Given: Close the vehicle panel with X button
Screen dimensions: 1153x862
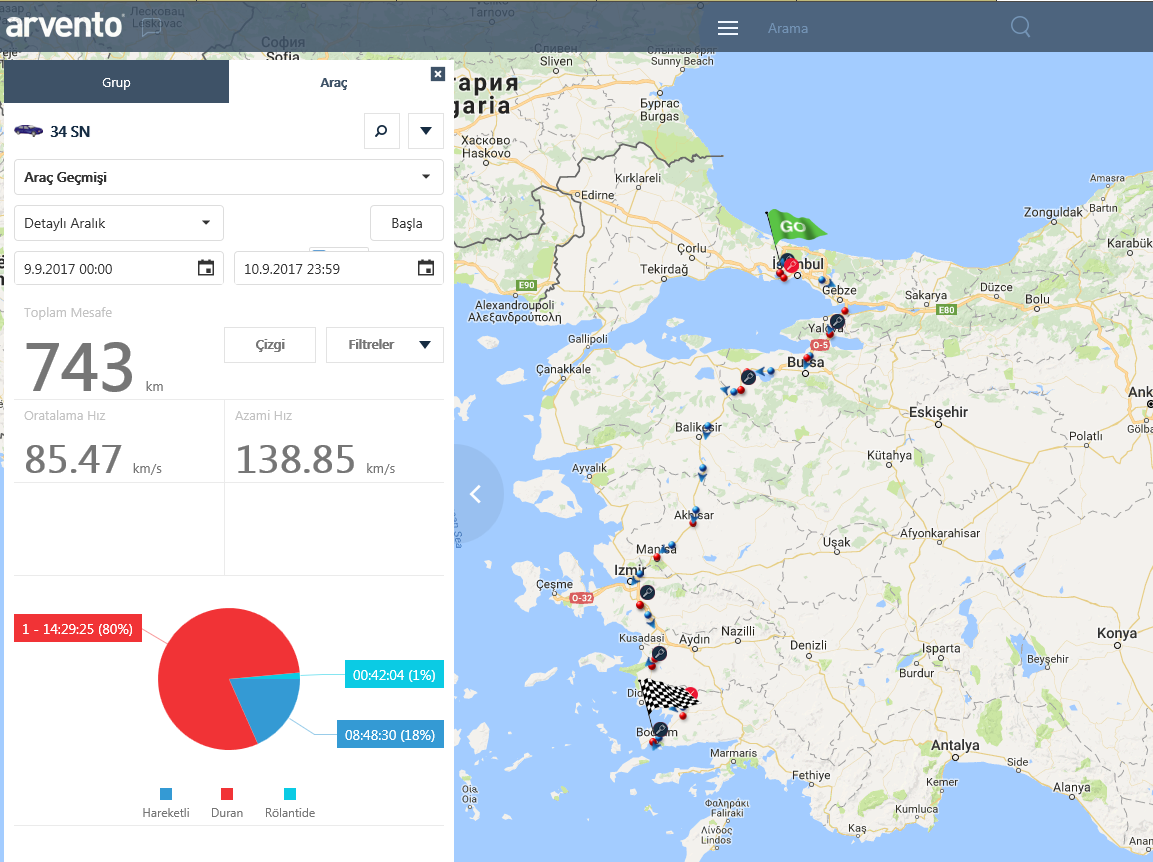Looking at the screenshot, I should (x=438, y=74).
